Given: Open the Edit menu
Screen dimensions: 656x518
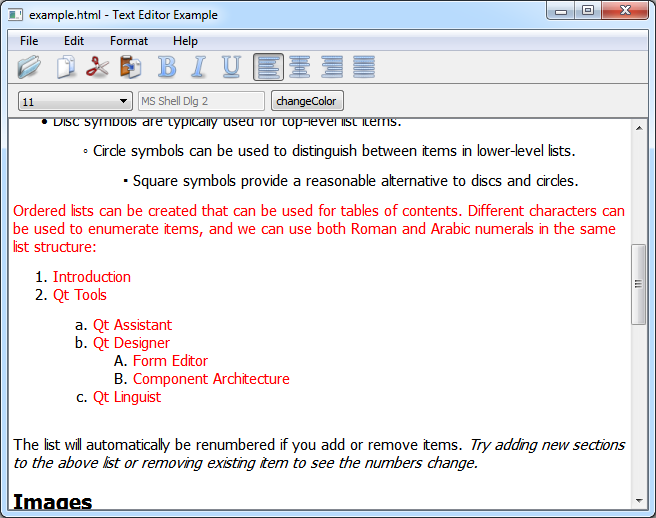Looking at the screenshot, I should click(x=74, y=41).
